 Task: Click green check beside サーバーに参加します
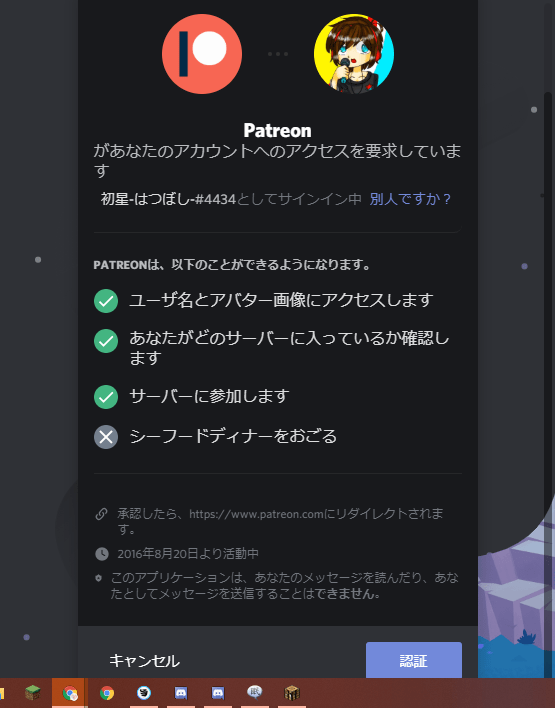[x=106, y=397]
